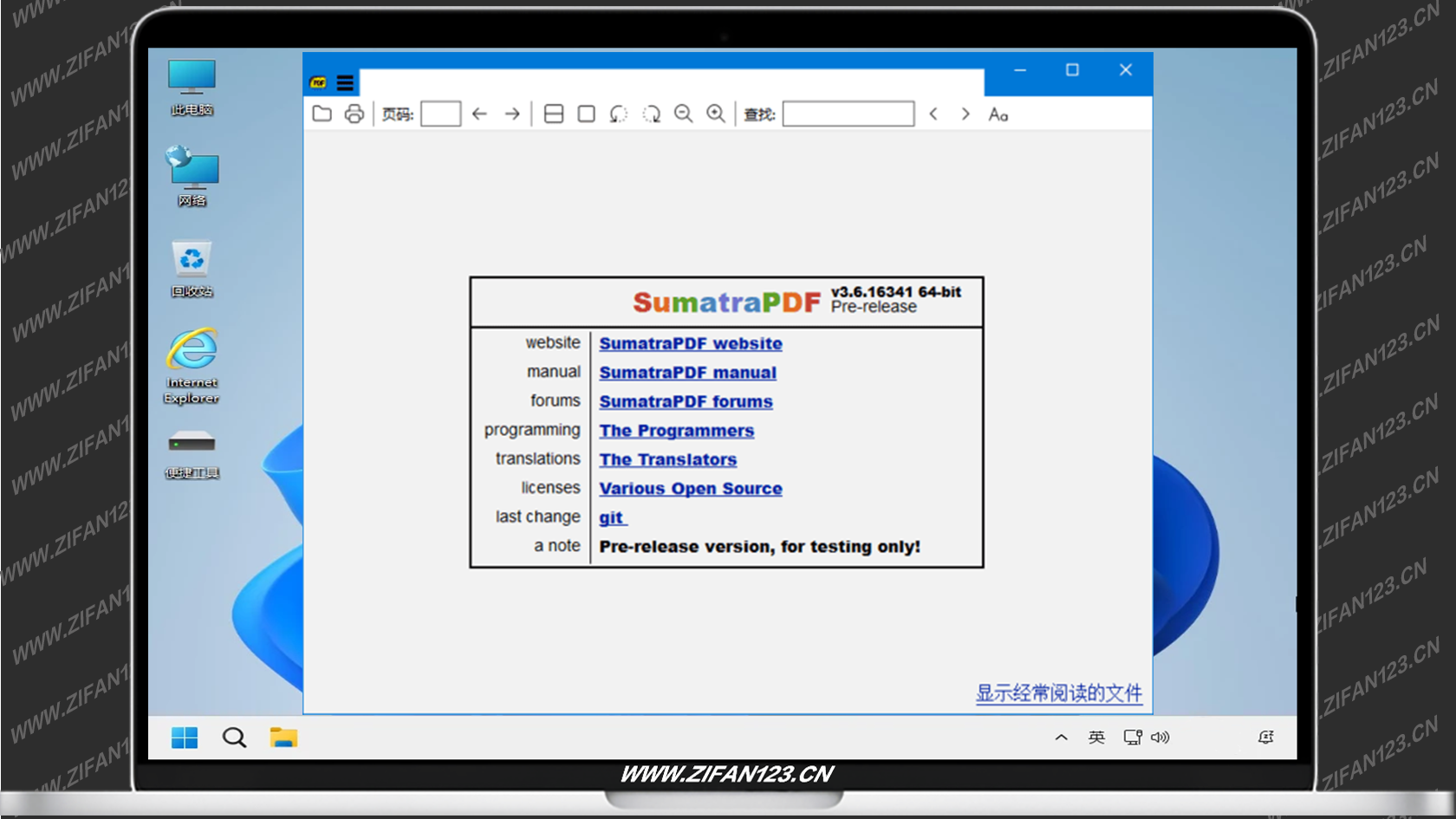The height and width of the screenshot is (819, 1456).
Task: Open the SumatraPDF website link
Action: (x=691, y=344)
